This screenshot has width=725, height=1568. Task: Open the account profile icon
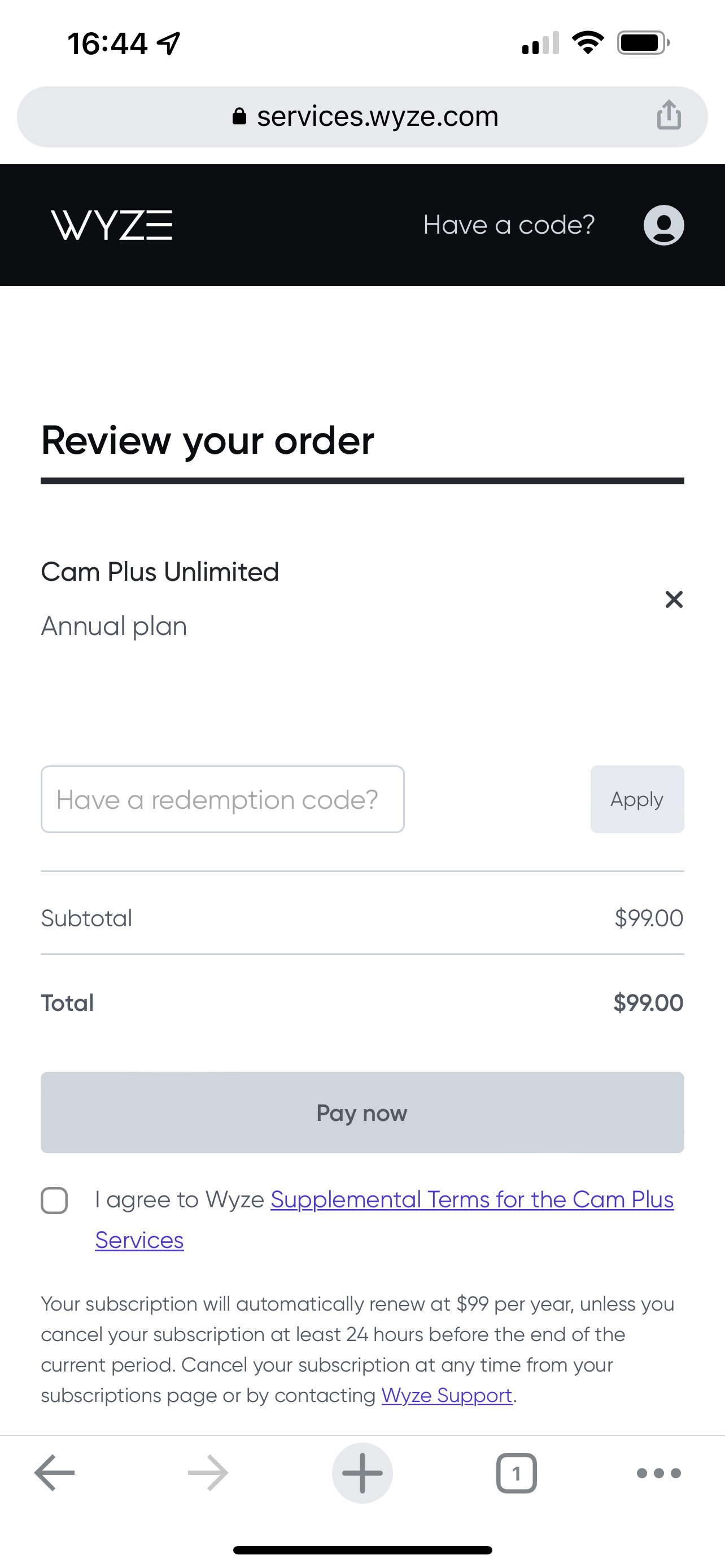click(x=663, y=225)
